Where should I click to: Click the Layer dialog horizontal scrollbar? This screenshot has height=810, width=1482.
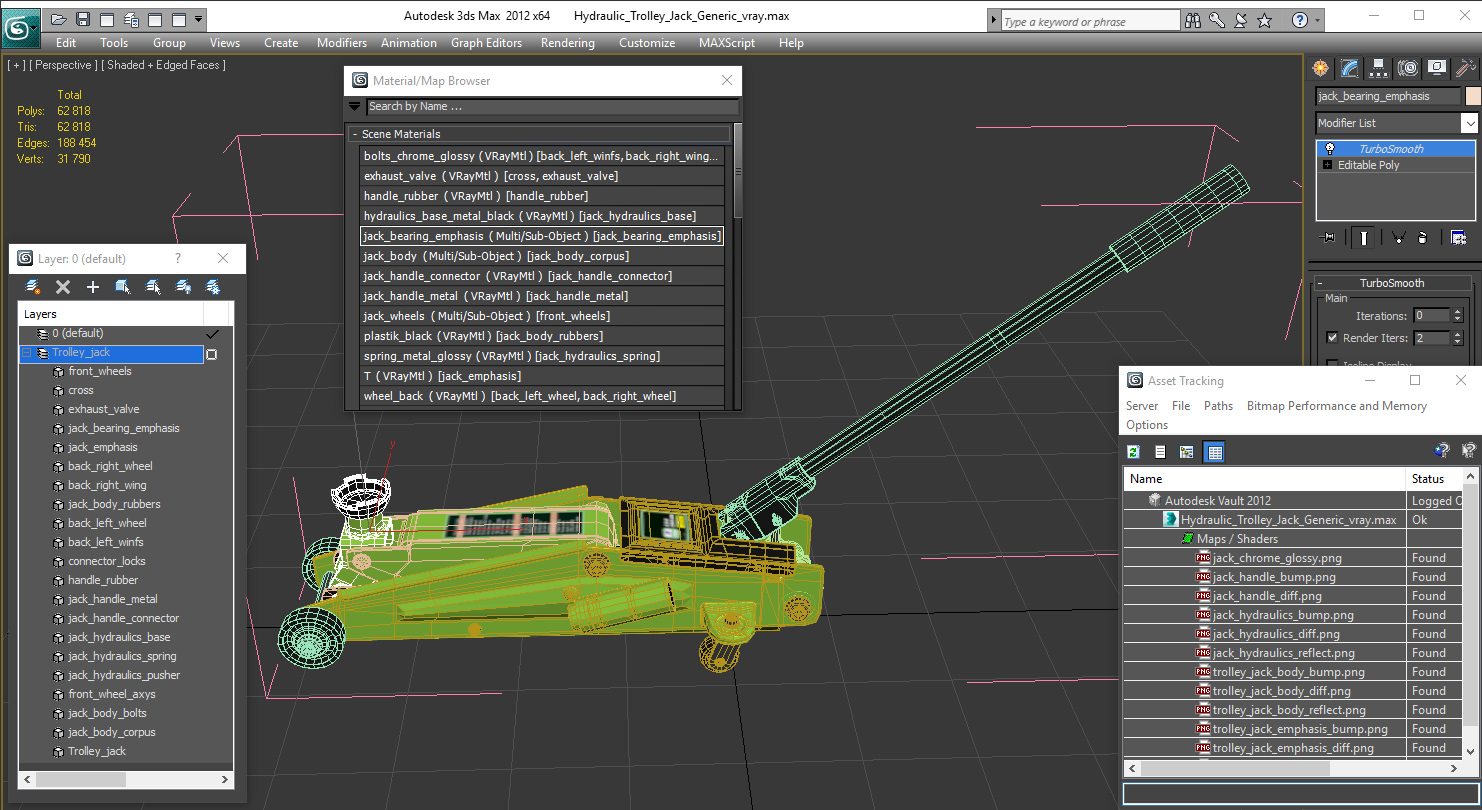tap(126, 778)
